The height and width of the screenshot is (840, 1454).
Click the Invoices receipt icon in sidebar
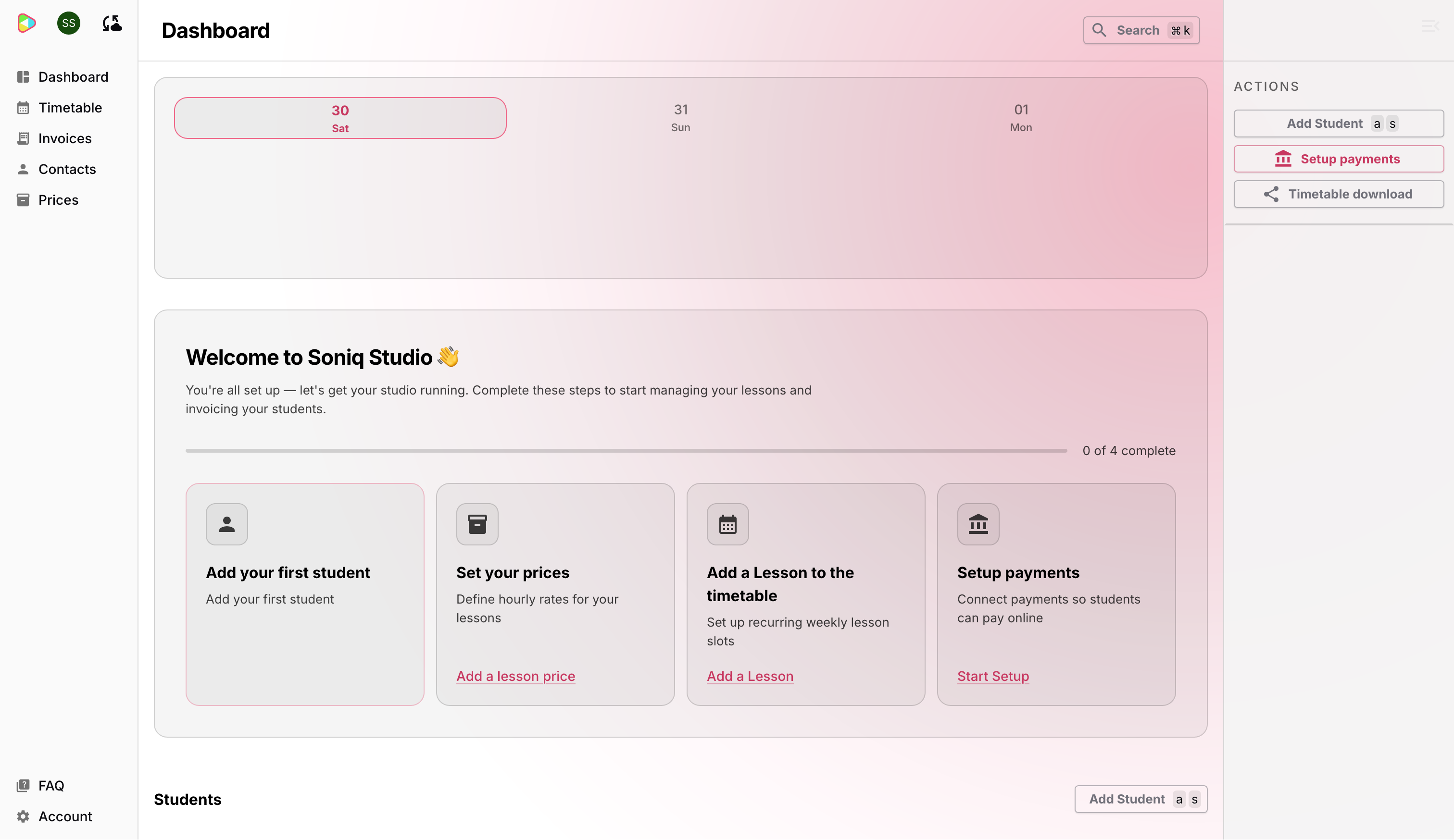pyautogui.click(x=23, y=138)
